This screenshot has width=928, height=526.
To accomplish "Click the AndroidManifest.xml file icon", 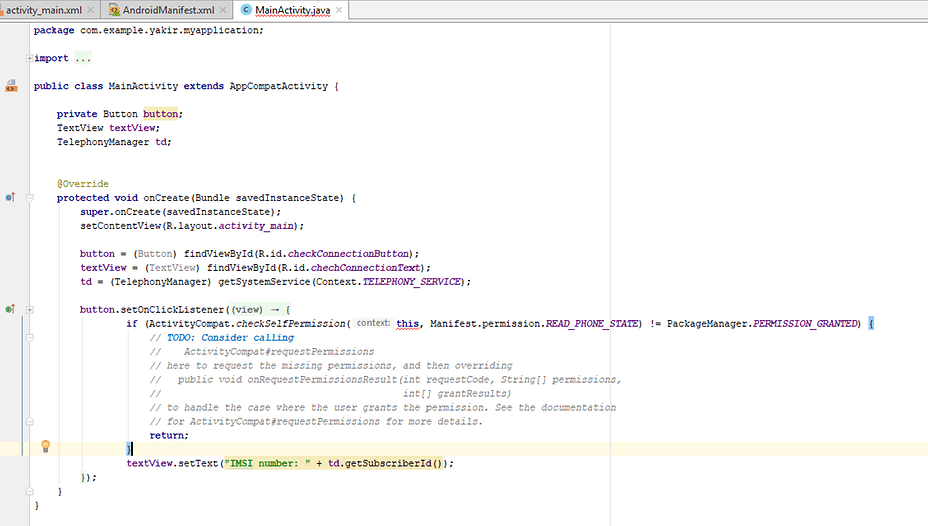I will 114,10.
